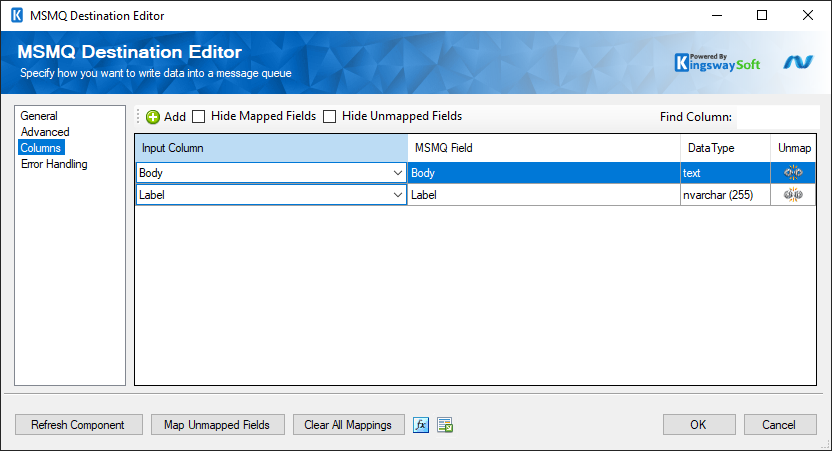Click Map Unmapped Fields button
Image resolution: width=832 pixels, height=451 pixels.
point(218,425)
